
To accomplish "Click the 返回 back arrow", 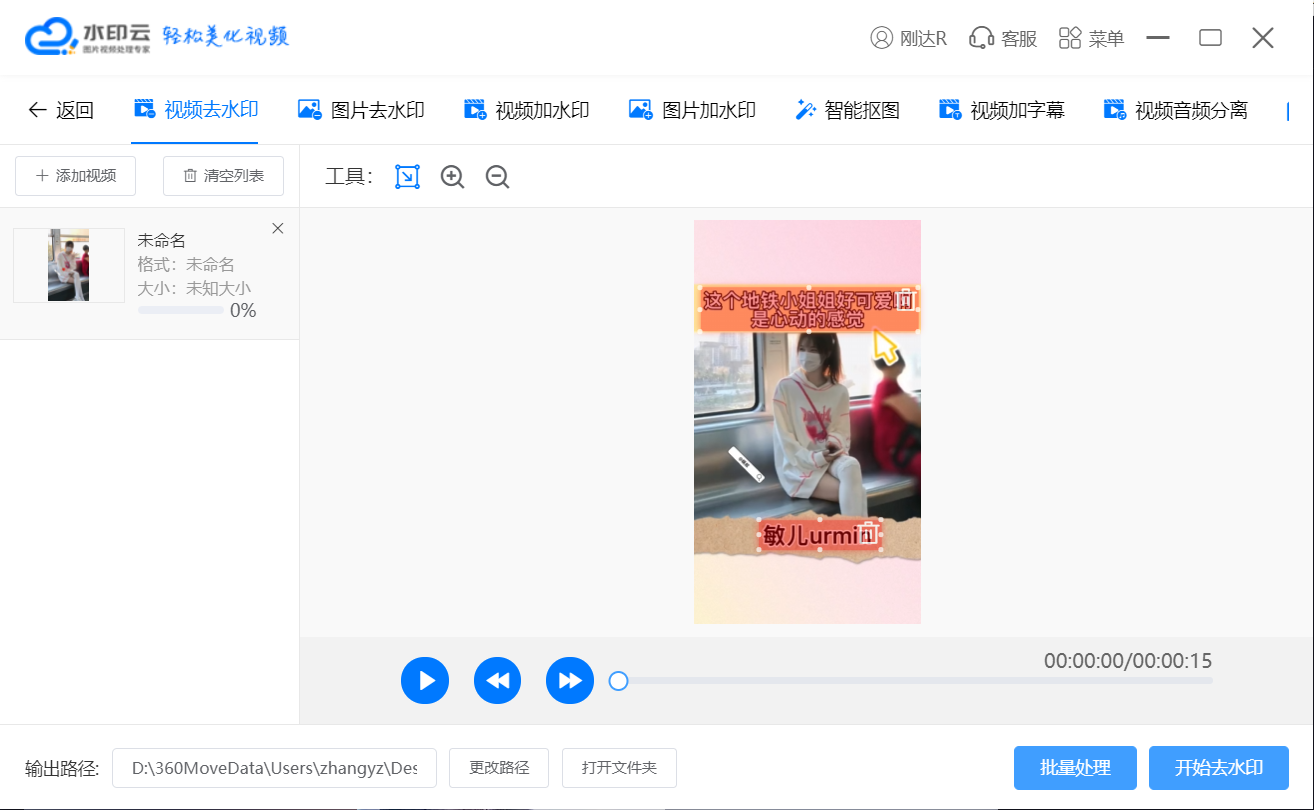I will pos(60,110).
